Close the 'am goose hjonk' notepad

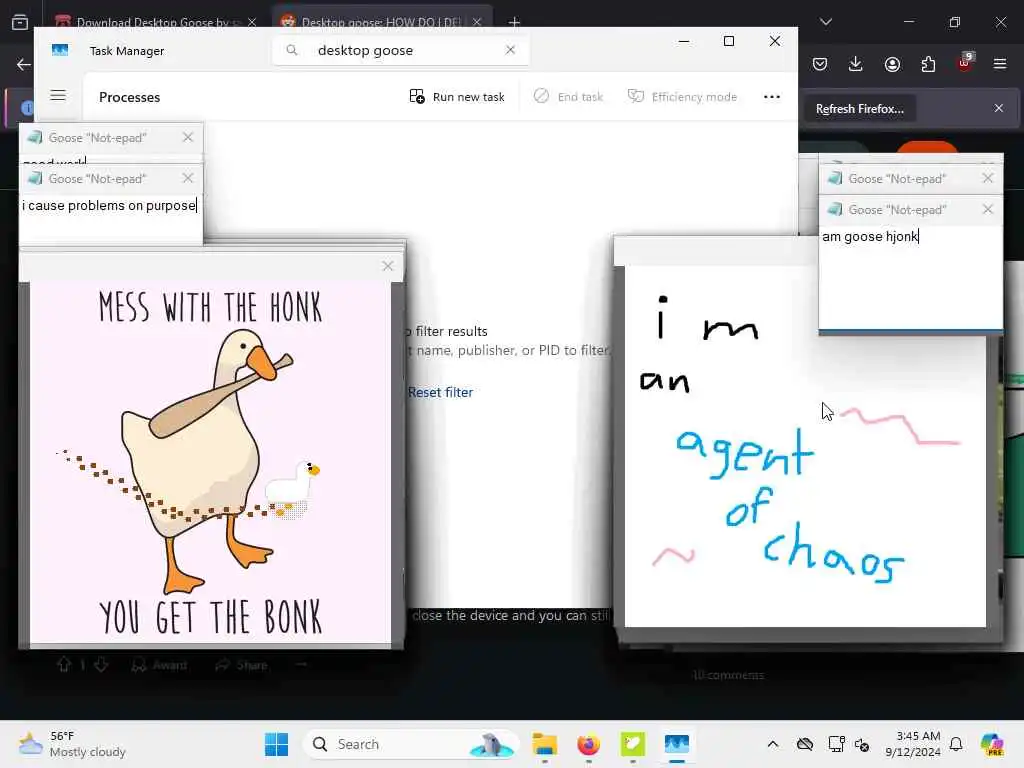(x=987, y=209)
